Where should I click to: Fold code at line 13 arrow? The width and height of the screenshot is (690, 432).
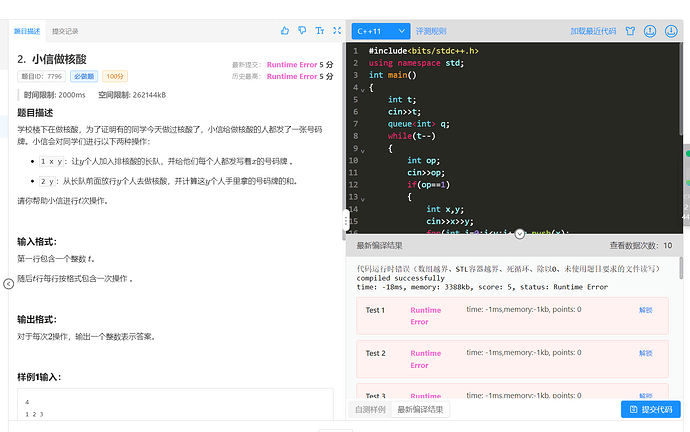pyautogui.click(x=363, y=199)
